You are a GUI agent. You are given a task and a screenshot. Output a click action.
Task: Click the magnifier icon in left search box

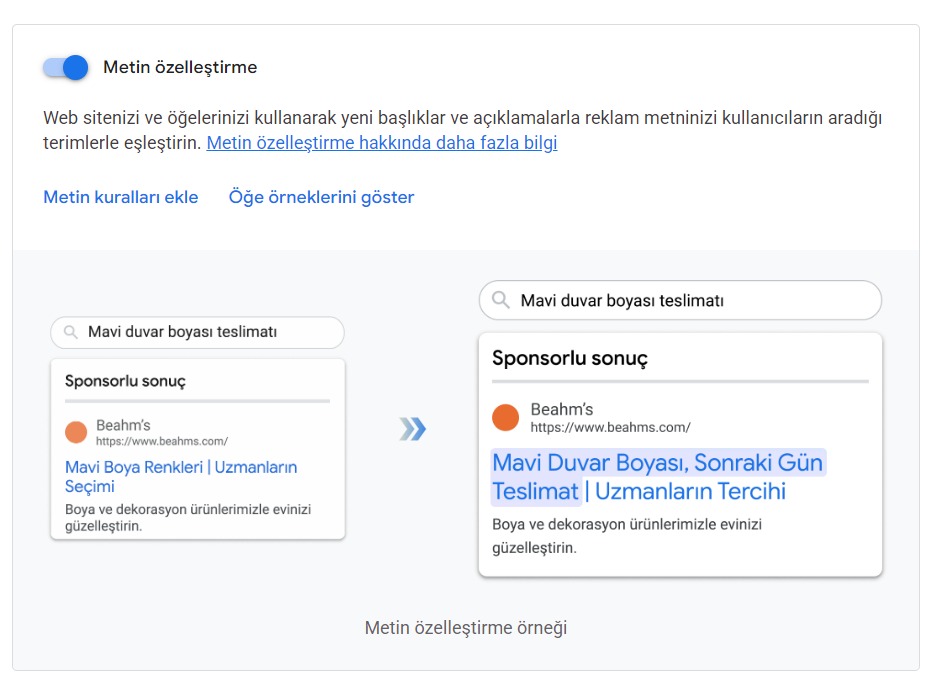coord(71,332)
